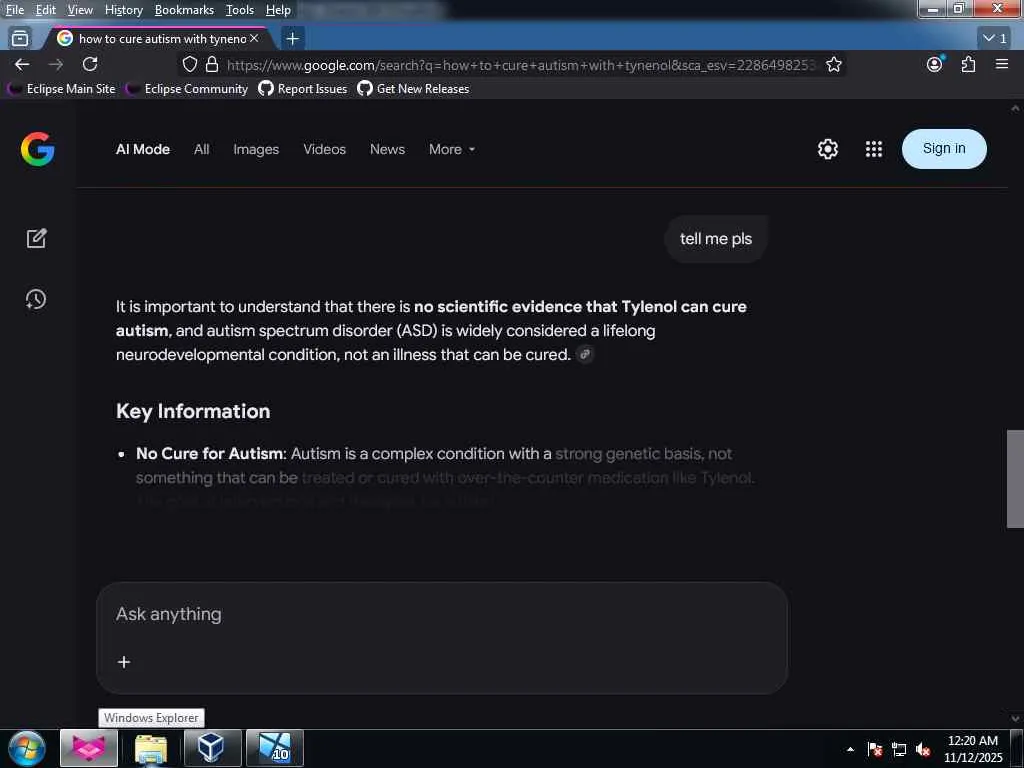Open Windows Explorer folder from taskbar
This screenshot has height=768, width=1024.
pyautogui.click(x=151, y=749)
